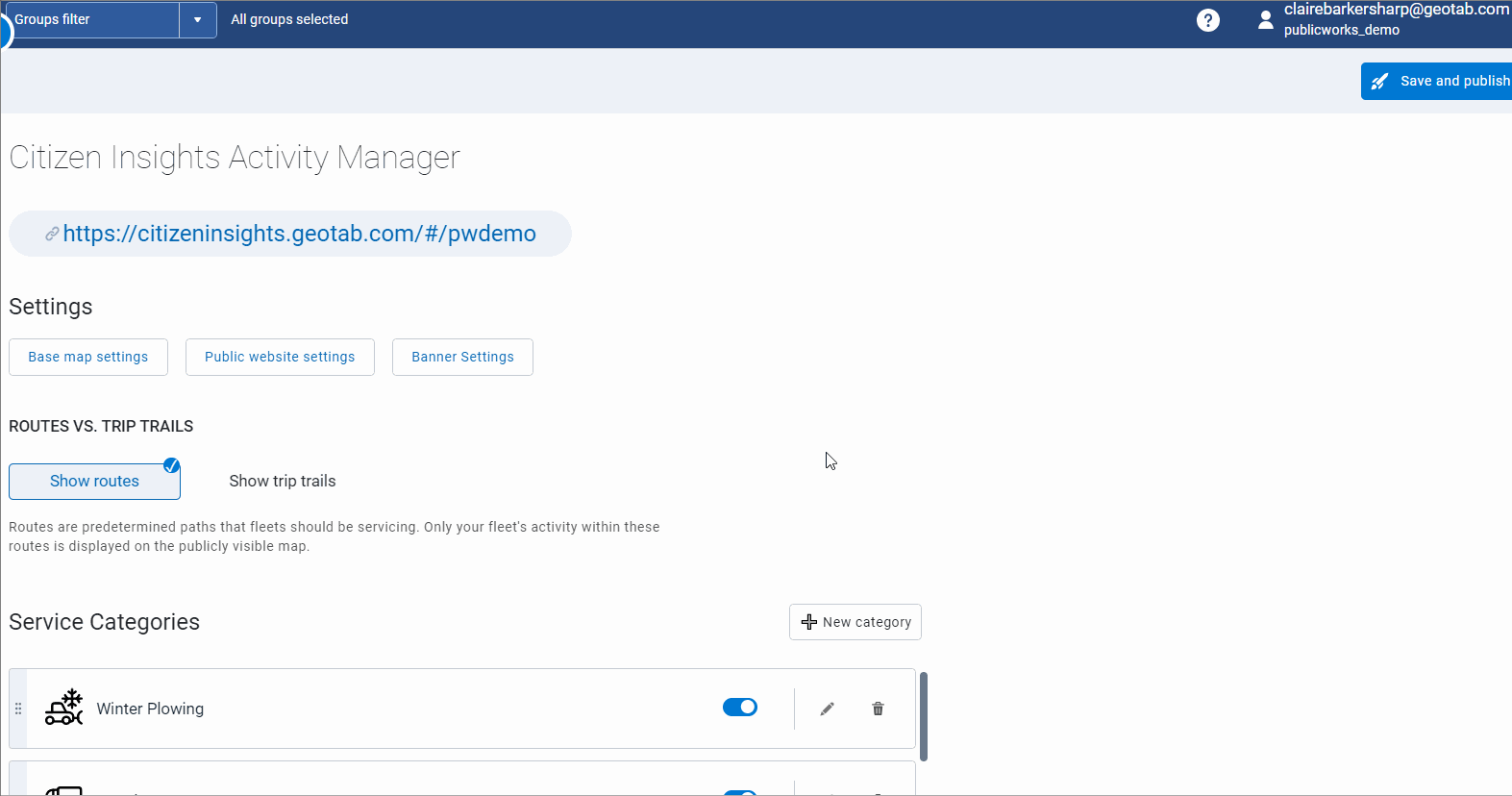Screen dimensions: 1512x796
Task: Expand the Groups filter dropdown arrow
Action: click(198, 19)
